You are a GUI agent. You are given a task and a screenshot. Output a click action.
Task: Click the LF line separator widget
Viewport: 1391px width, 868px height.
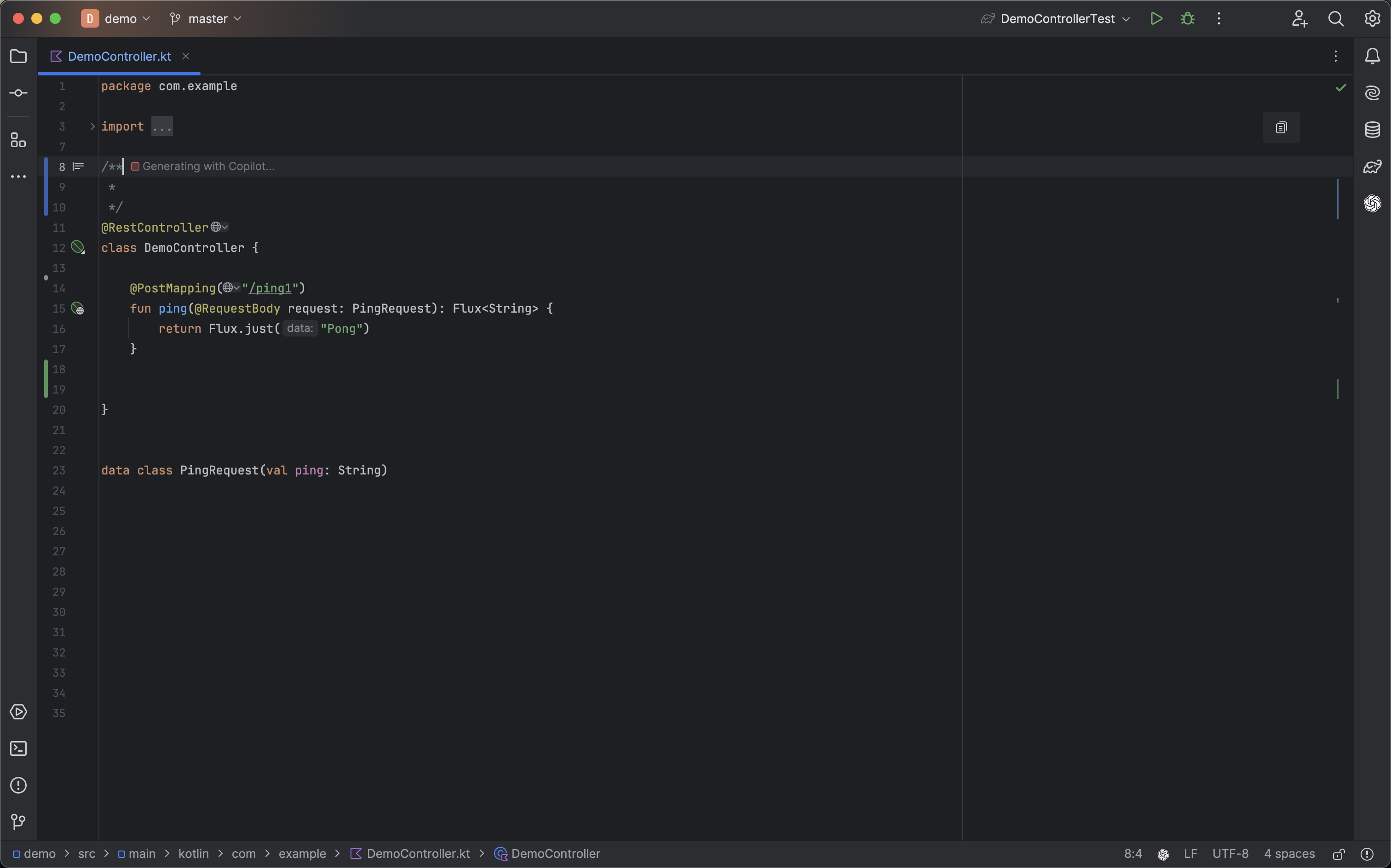point(1190,854)
